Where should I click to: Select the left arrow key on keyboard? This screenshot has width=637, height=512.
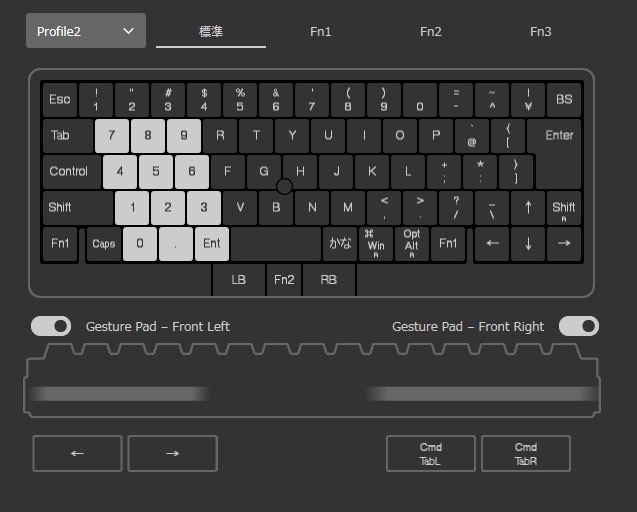click(492, 243)
